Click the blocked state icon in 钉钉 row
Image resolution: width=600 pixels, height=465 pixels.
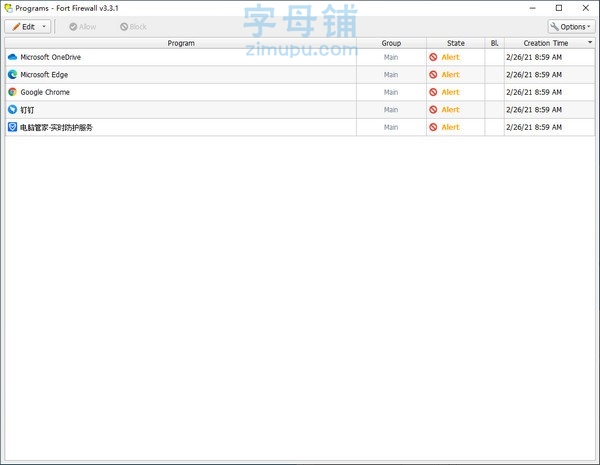[x=433, y=110]
